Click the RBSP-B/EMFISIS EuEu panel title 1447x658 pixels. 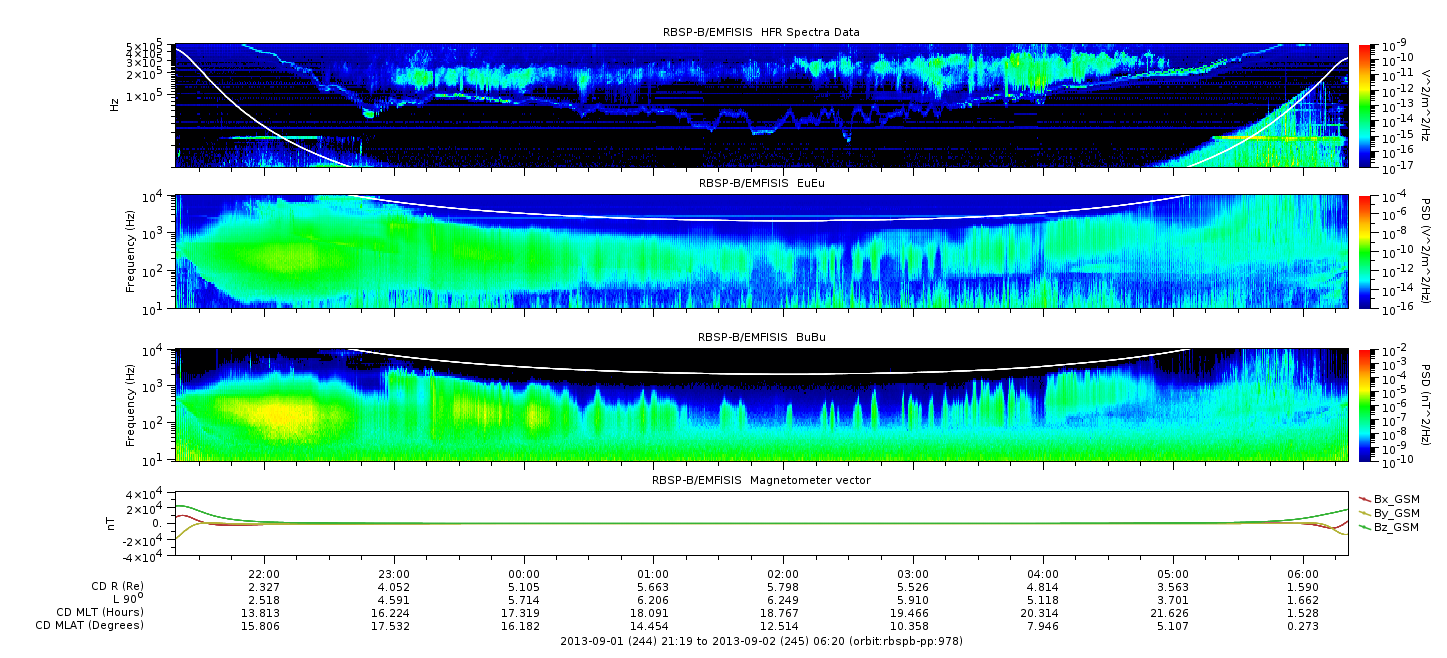(761, 183)
